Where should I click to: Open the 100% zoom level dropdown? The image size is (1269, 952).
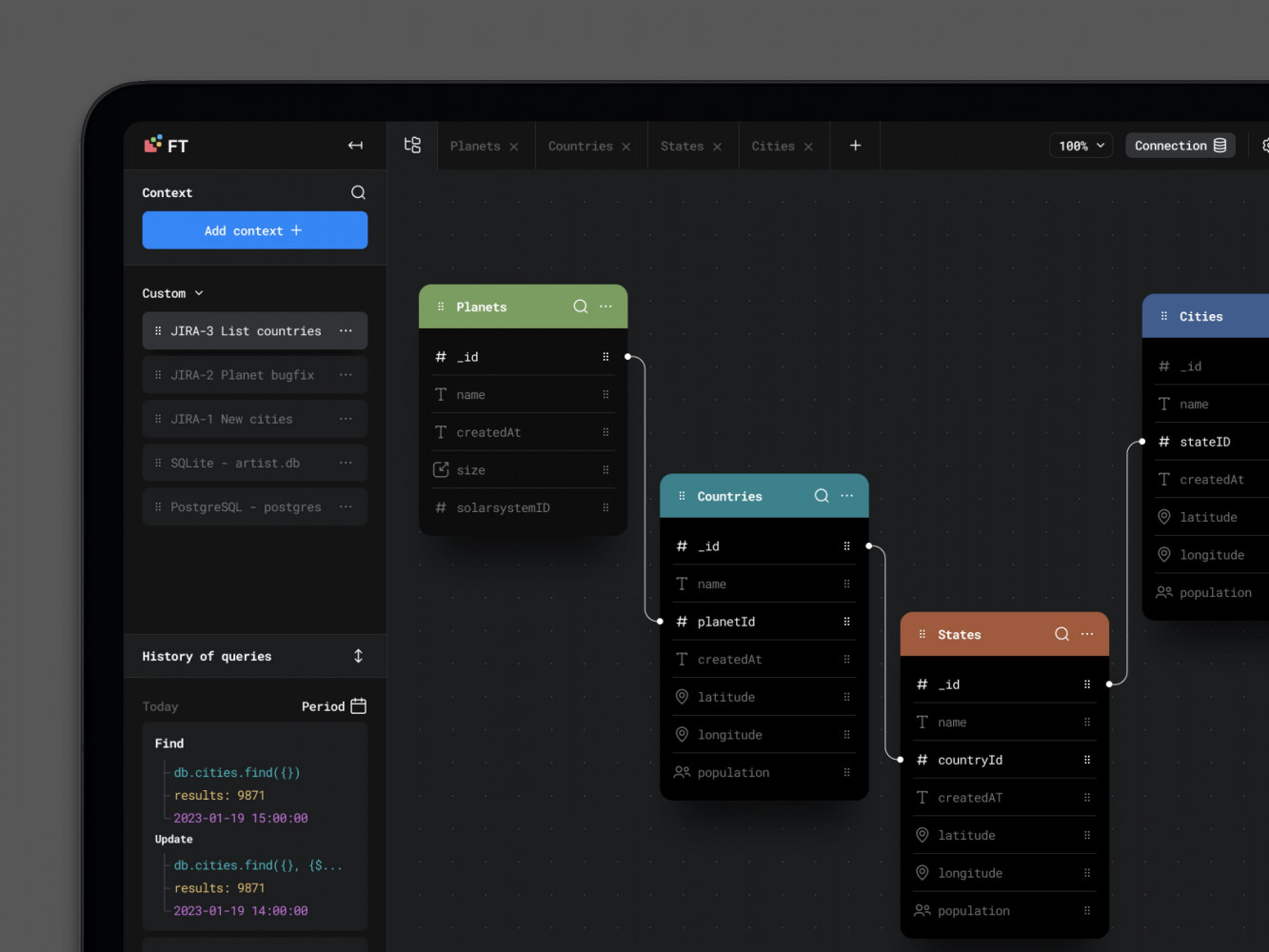1081,145
